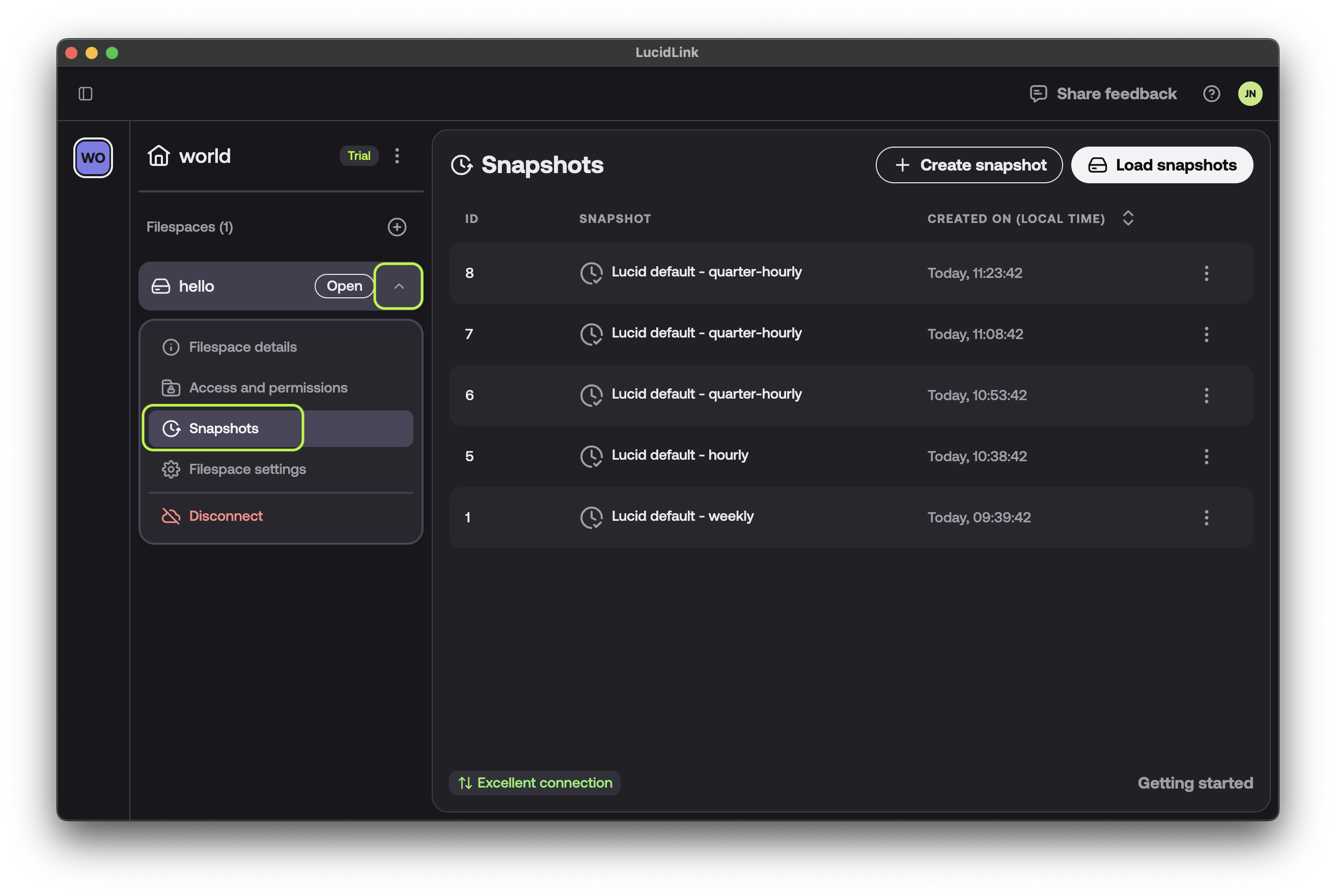Open actions menu for snapshot 5

[1206, 457]
